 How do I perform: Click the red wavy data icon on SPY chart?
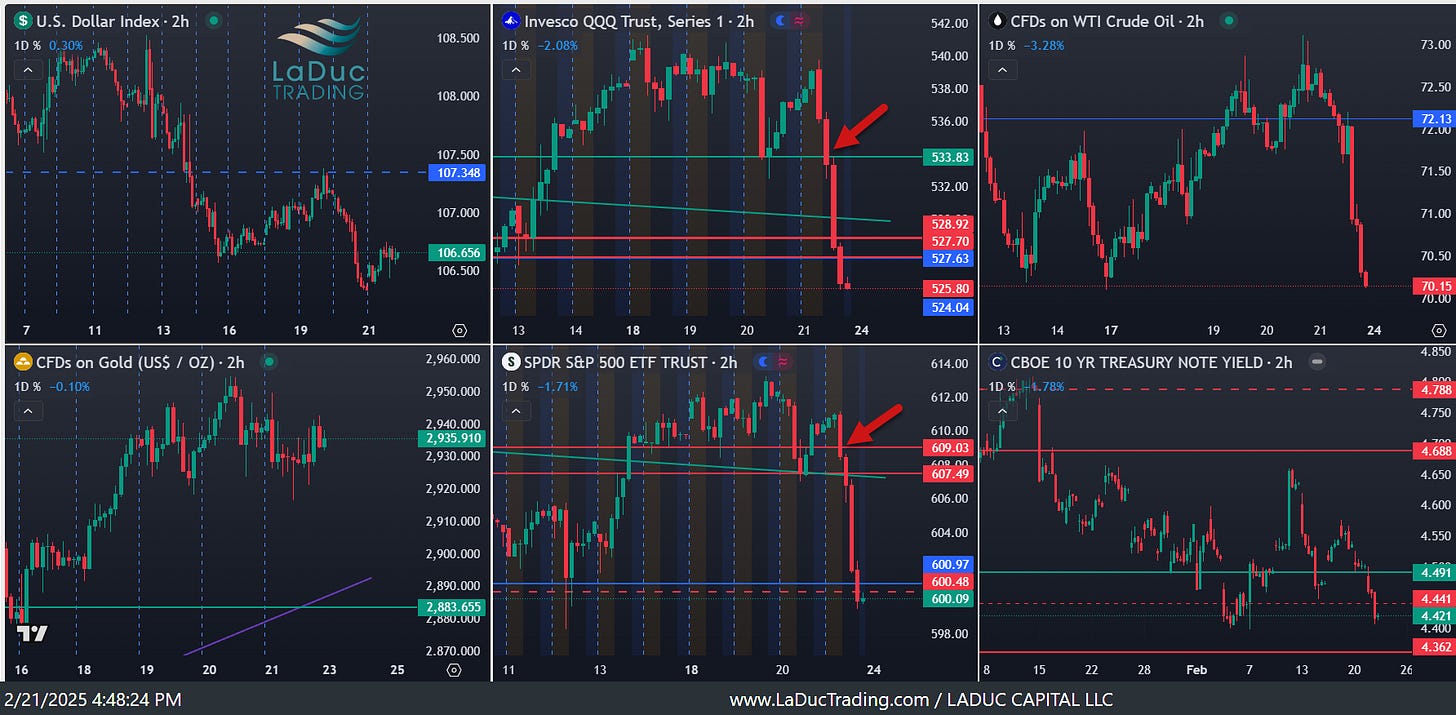coord(782,362)
